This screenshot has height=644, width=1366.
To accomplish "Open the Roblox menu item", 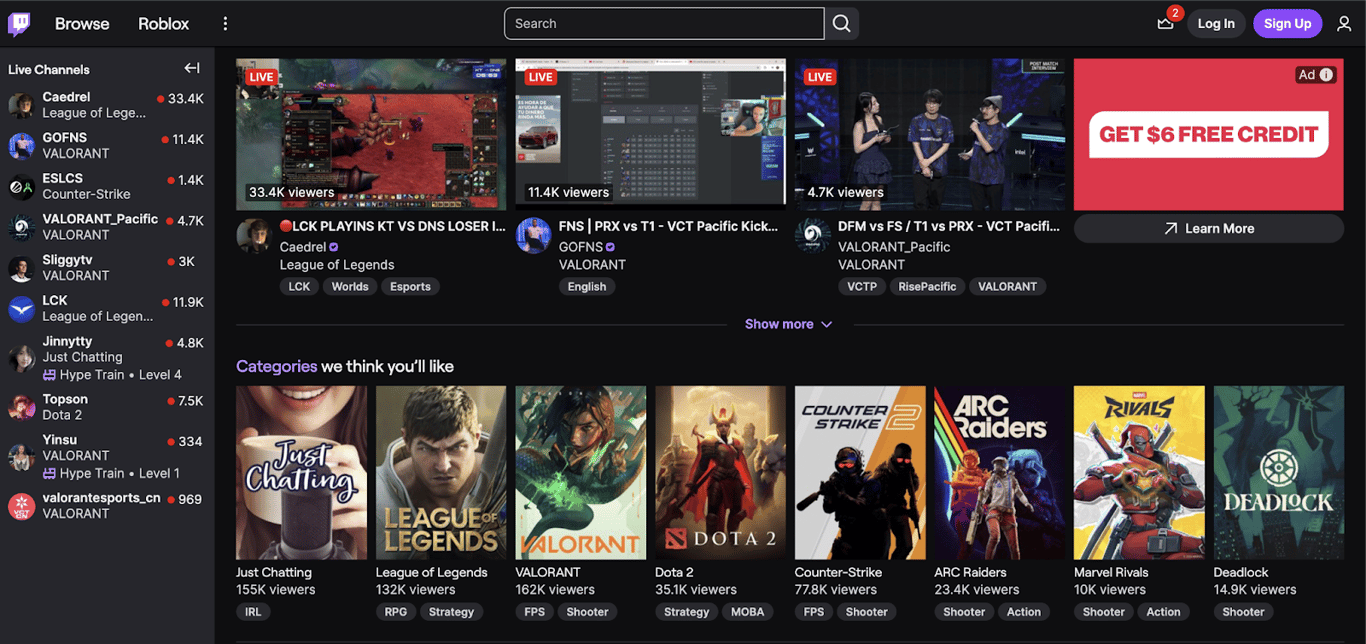I will coord(163,23).
